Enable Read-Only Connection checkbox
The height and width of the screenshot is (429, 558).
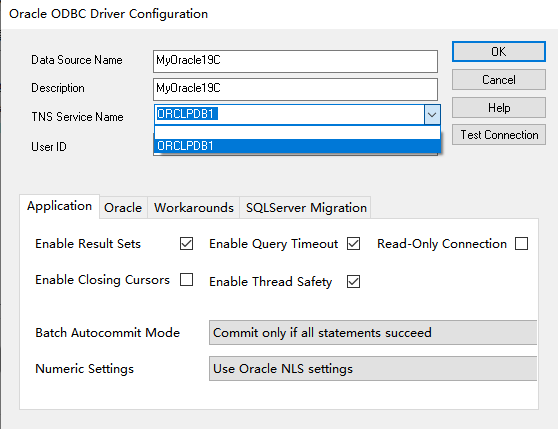coord(521,244)
